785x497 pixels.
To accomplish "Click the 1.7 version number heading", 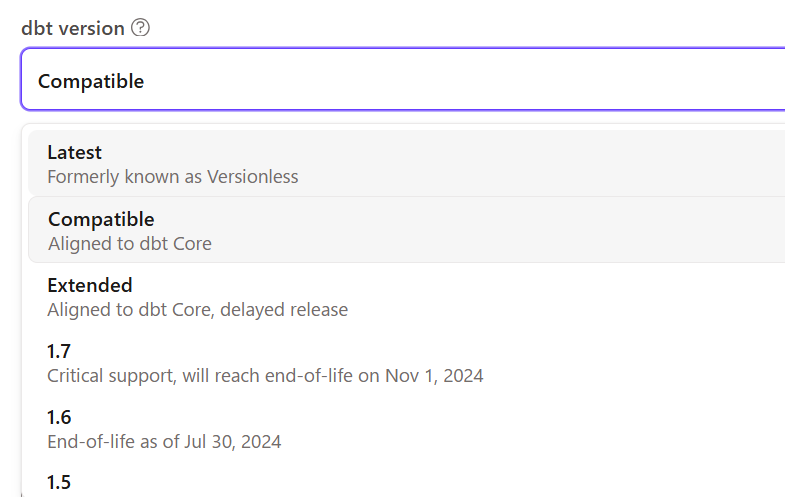I will 59,351.
